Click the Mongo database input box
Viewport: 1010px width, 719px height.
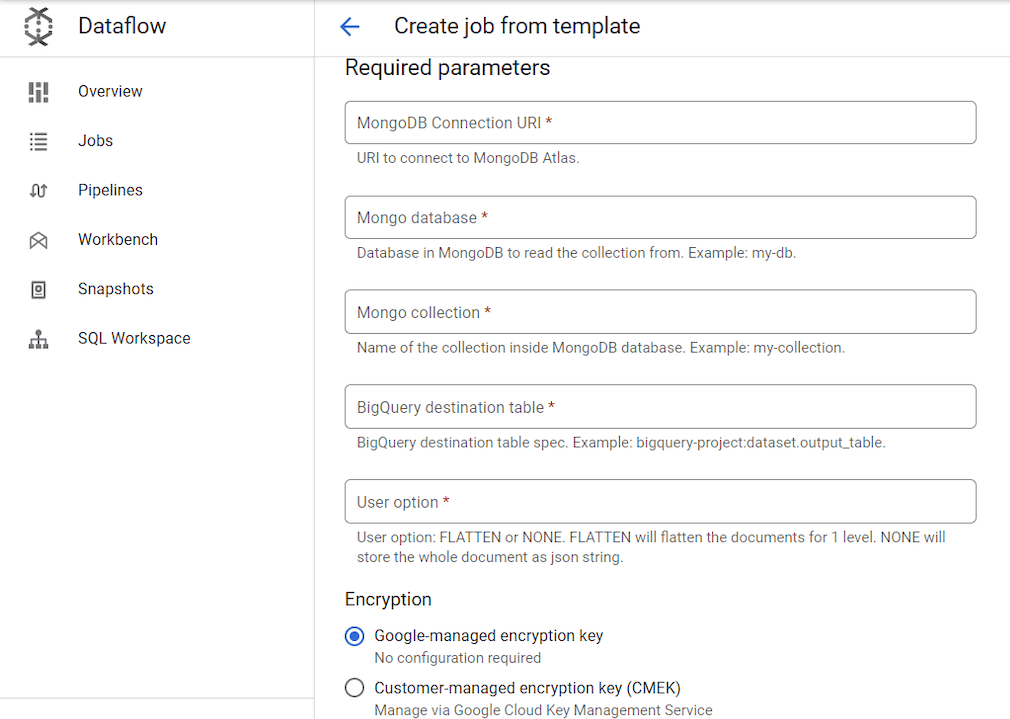[660, 217]
